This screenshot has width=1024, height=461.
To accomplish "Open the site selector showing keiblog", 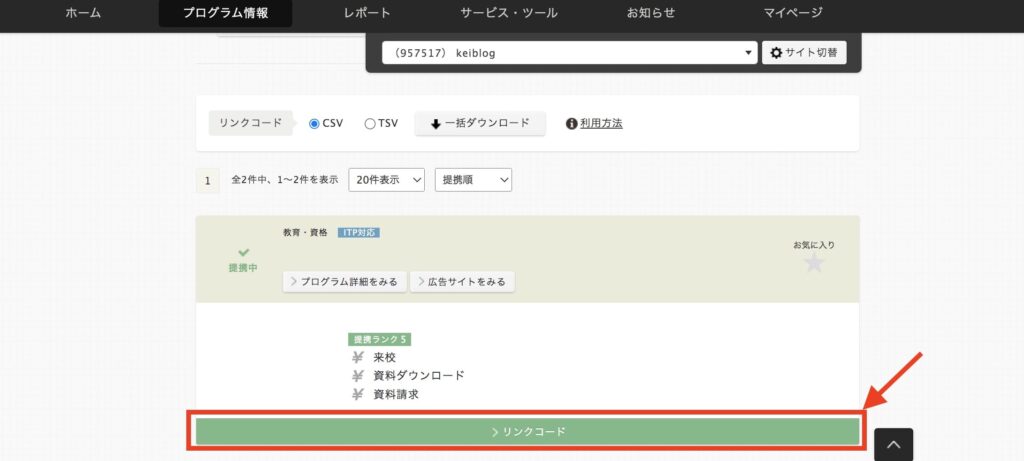I will 569,53.
